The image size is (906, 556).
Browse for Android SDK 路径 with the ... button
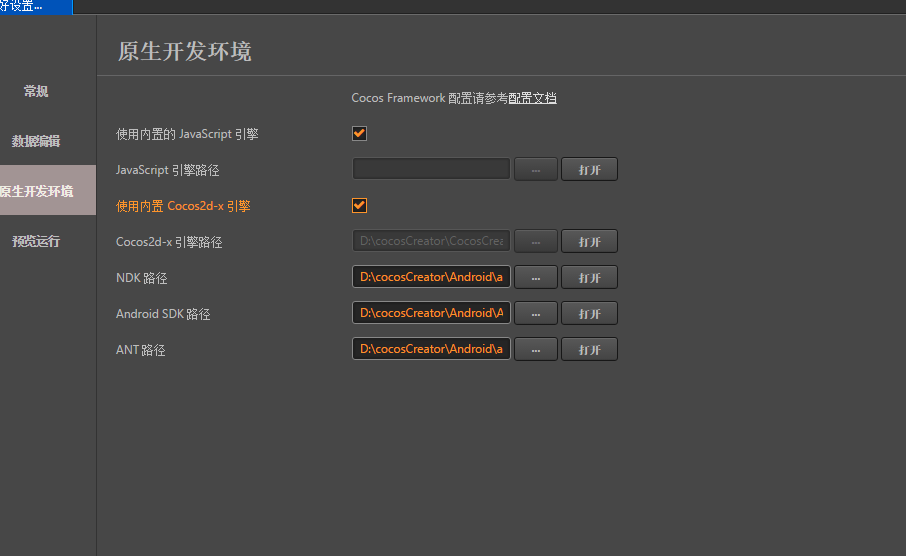click(x=536, y=313)
